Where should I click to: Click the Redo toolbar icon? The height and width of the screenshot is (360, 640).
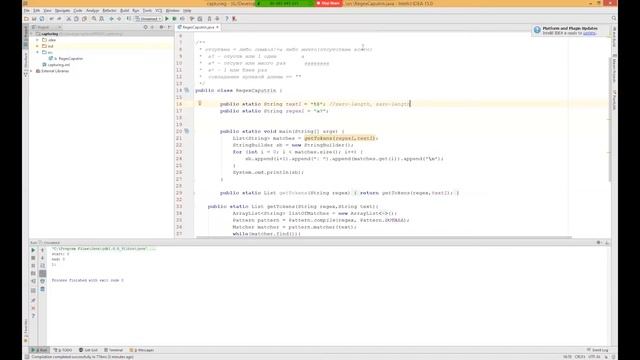point(59,19)
